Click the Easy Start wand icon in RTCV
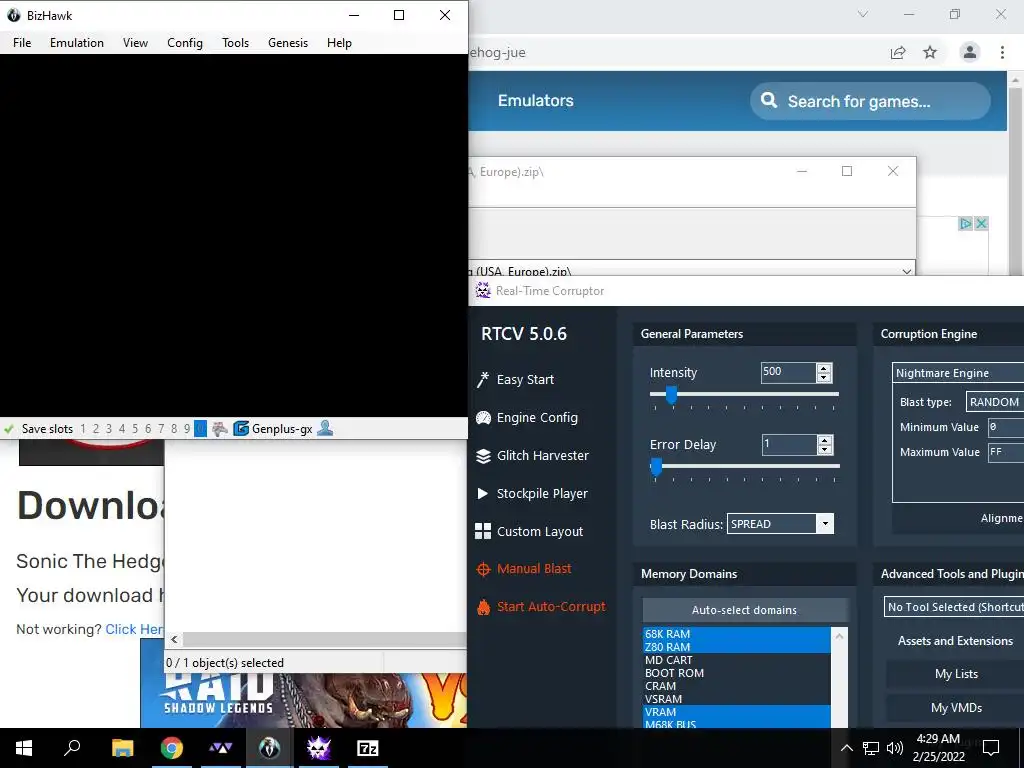 [483, 379]
